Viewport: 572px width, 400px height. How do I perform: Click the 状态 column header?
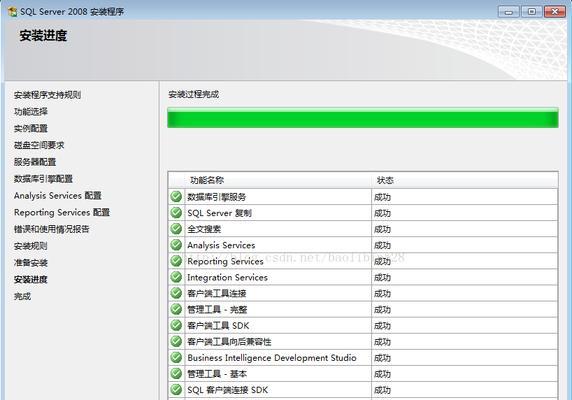pyautogui.click(x=385, y=180)
